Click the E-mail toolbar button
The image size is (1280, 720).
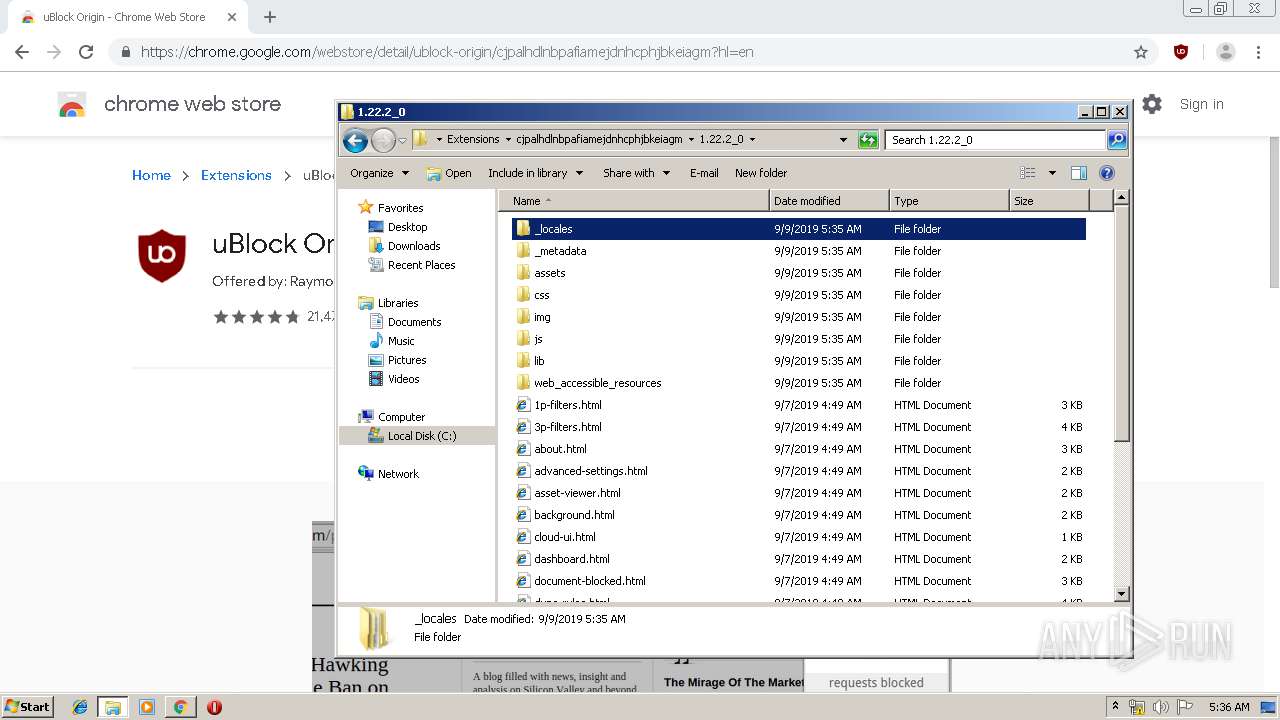[x=704, y=173]
